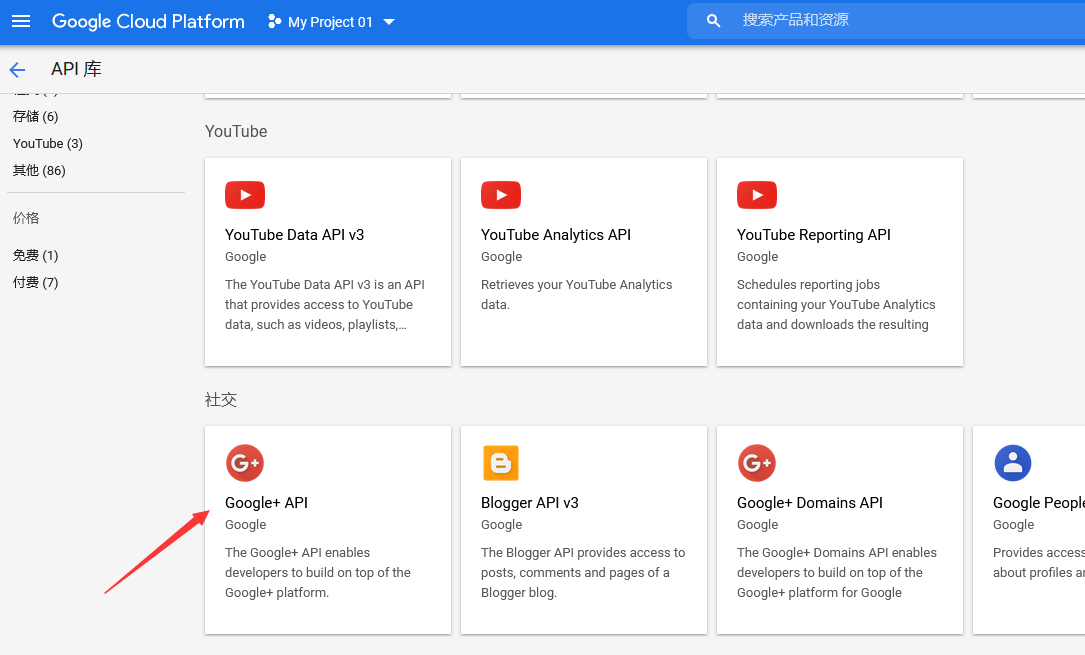
Task: Click Google publisher under Google+ API
Action: coord(246,524)
